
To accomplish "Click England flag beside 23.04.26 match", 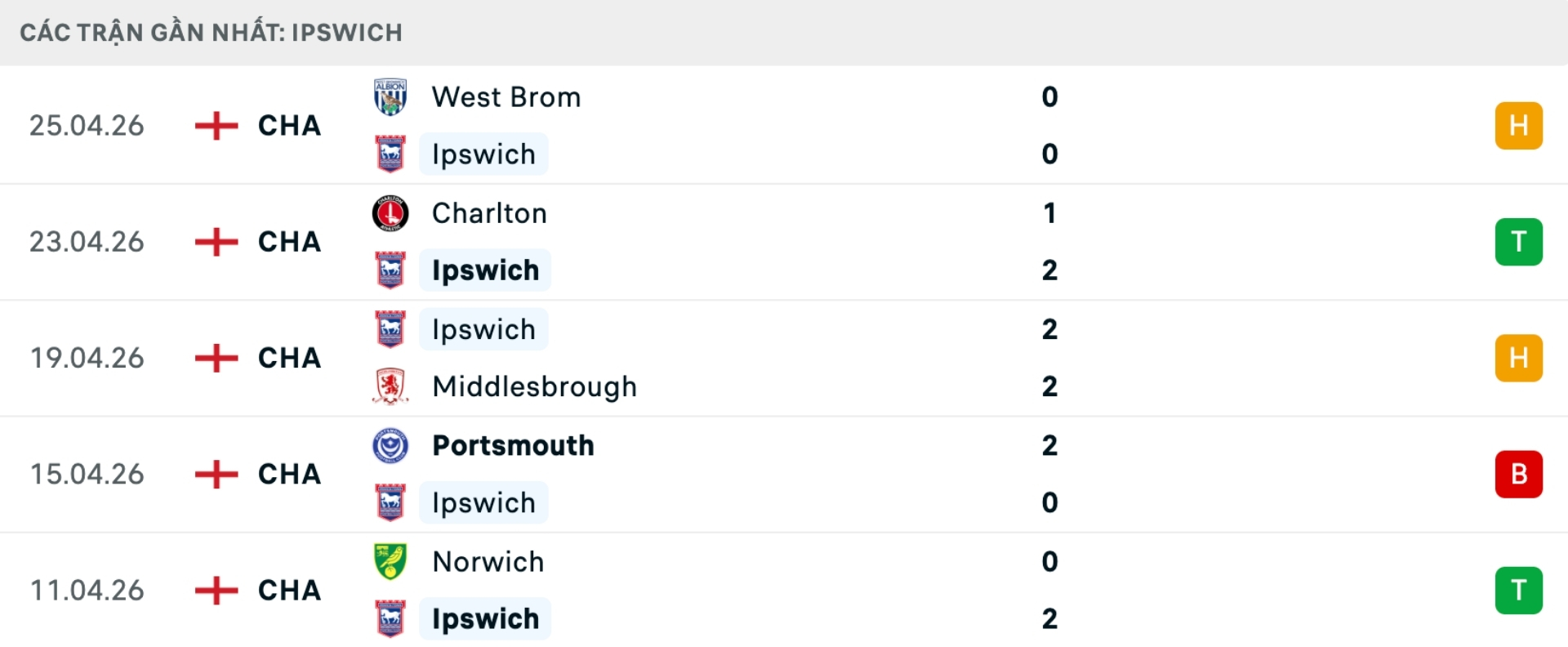I will [216, 242].
